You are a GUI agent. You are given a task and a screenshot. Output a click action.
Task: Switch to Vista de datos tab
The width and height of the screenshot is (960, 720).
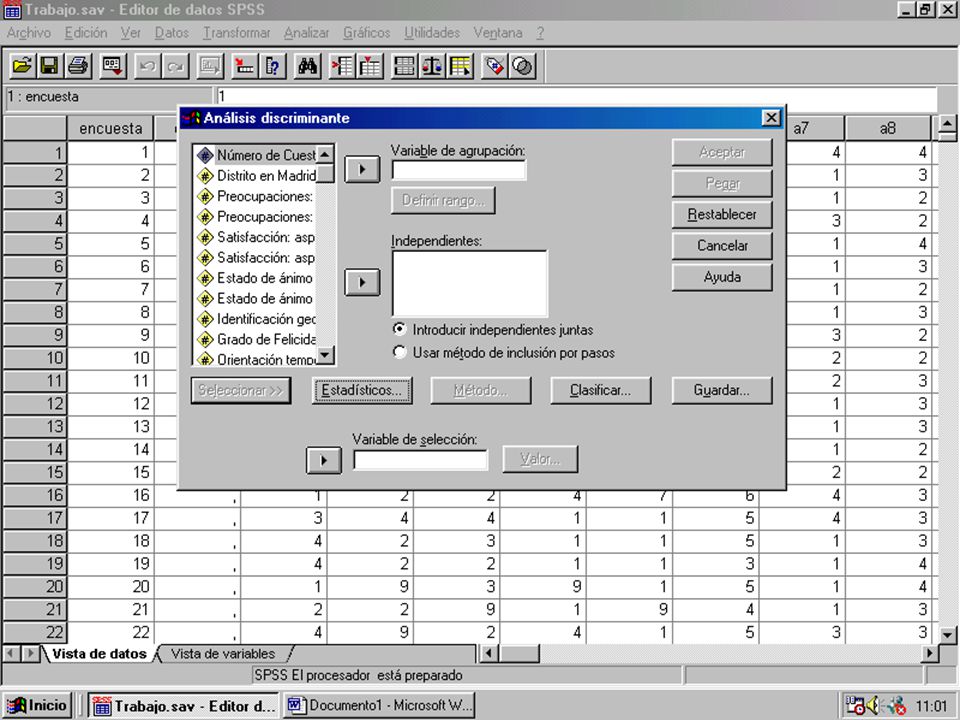tap(99, 654)
